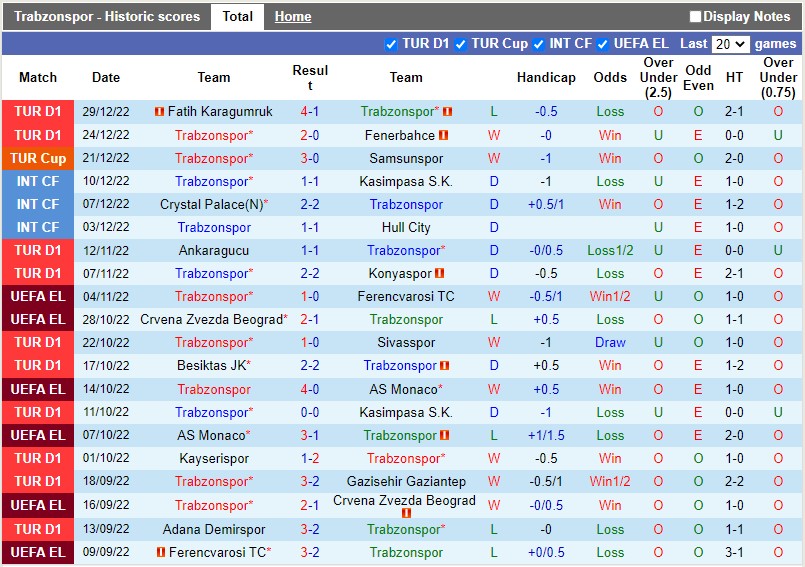Click the Adana Demirspor team name
The height and width of the screenshot is (567, 805).
pos(214,530)
